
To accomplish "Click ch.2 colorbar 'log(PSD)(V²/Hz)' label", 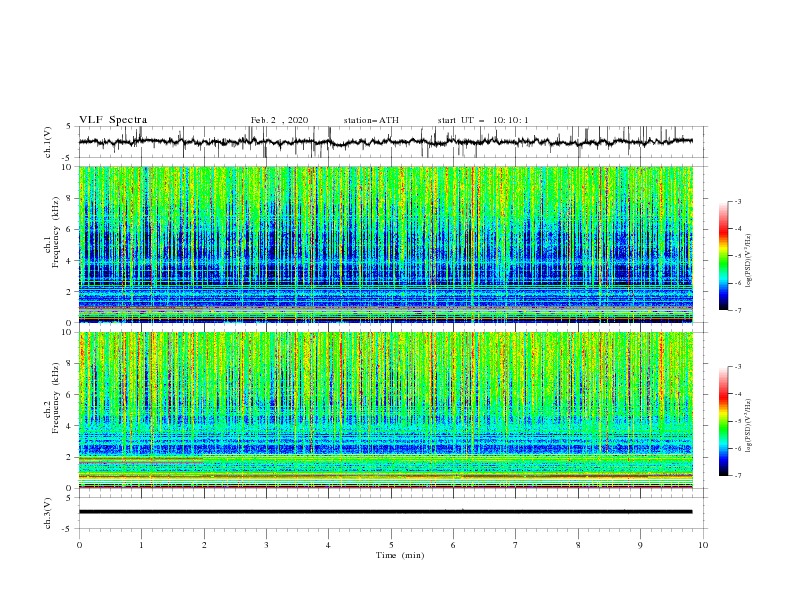I will [x=749, y=426].
